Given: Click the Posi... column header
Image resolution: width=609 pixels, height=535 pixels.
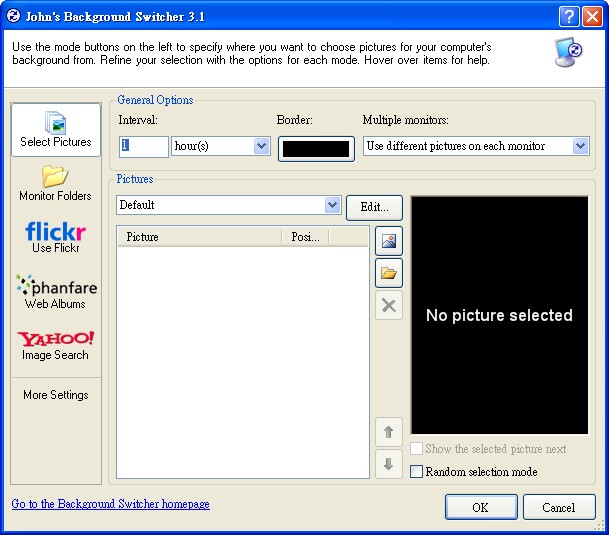Looking at the screenshot, I should pyautogui.click(x=305, y=237).
